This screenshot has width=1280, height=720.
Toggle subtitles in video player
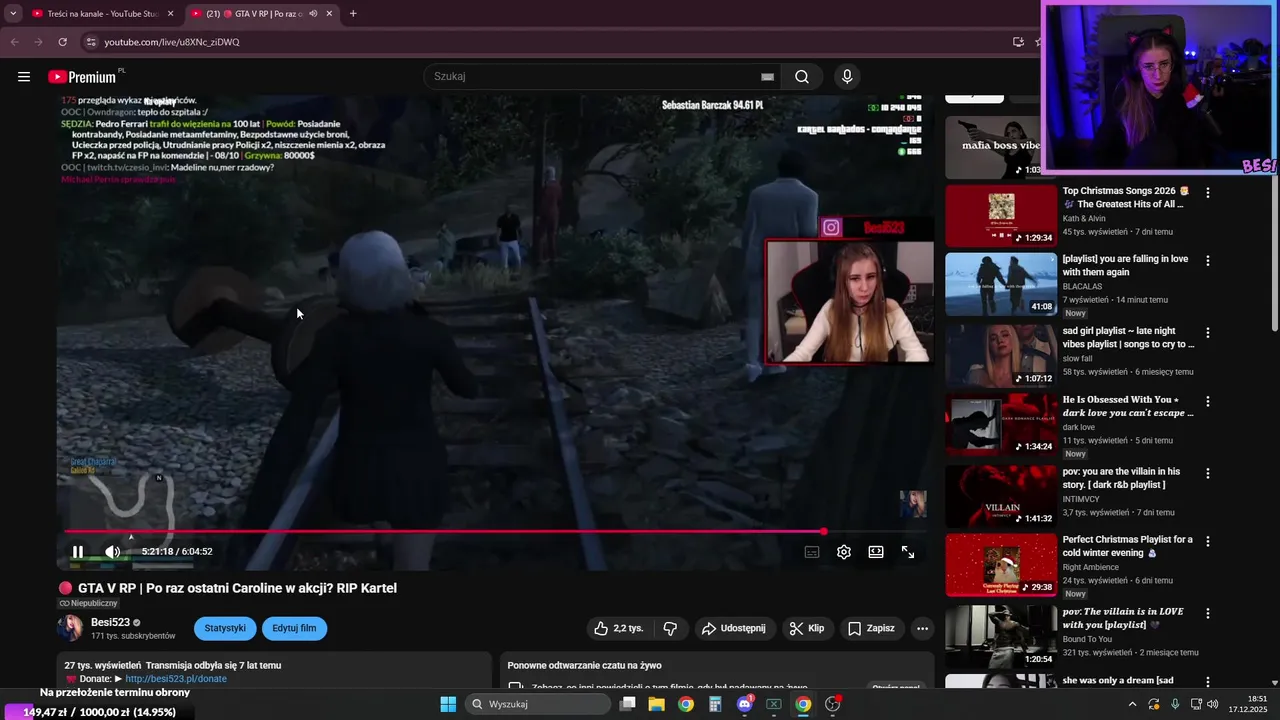coord(812,552)
